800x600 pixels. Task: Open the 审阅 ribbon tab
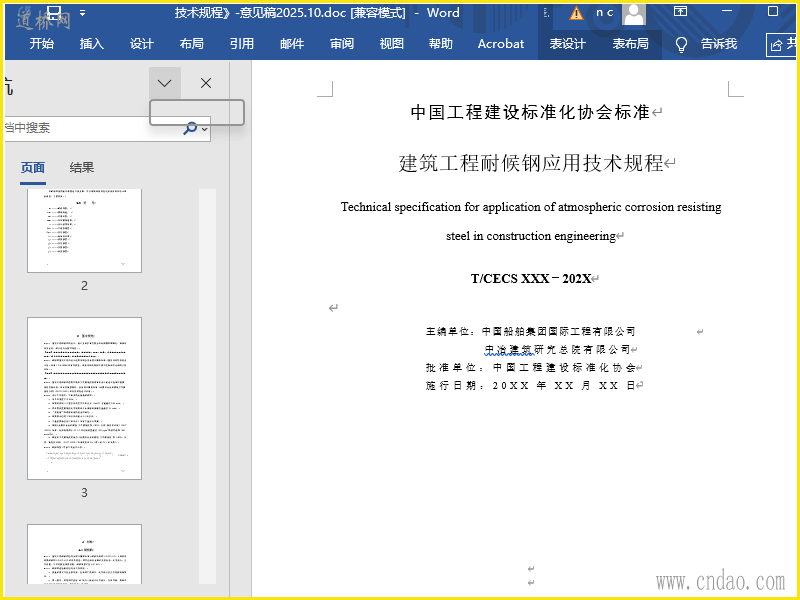click(341, 44)
